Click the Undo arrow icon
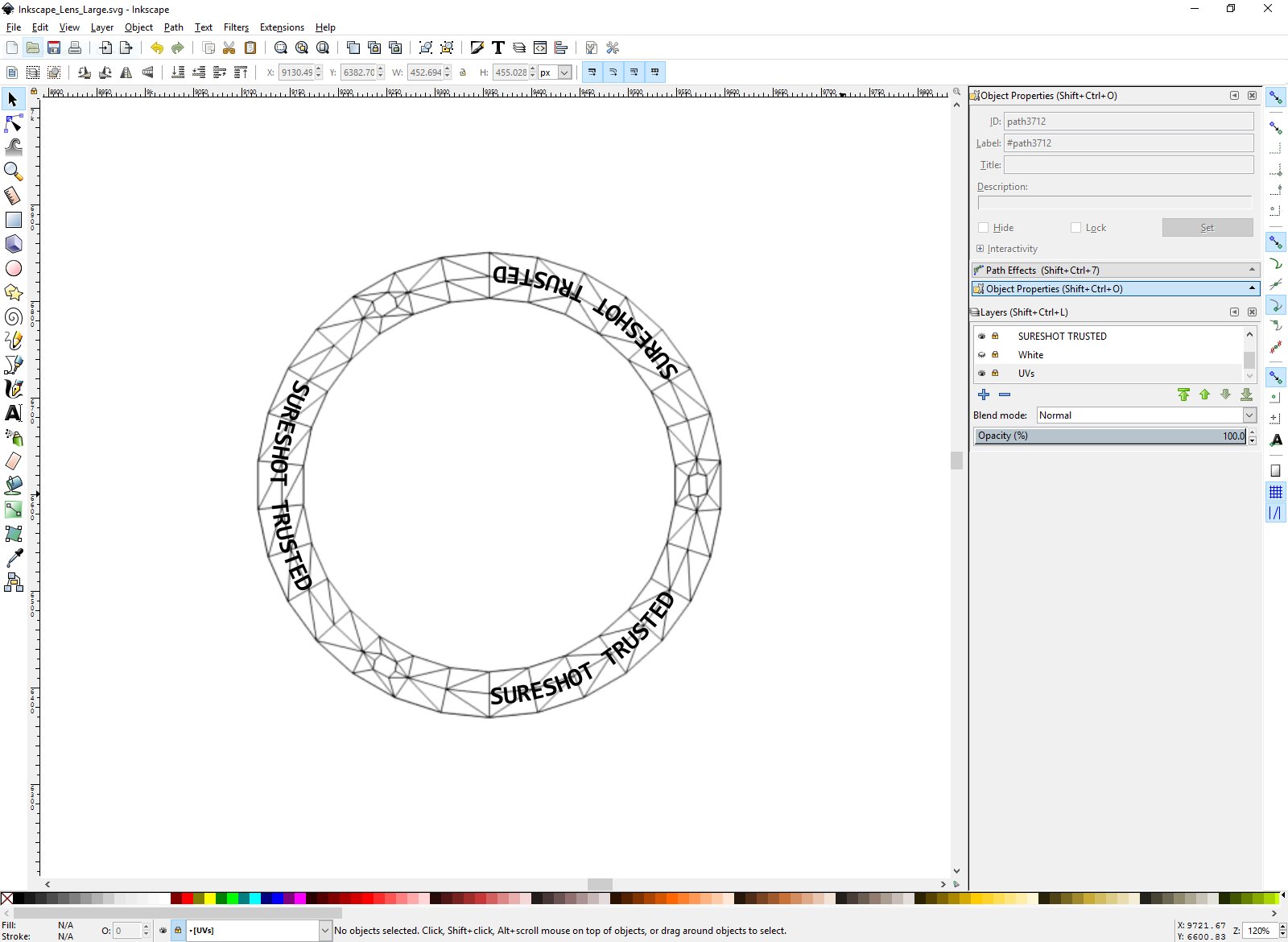 [x=156, y=48]
